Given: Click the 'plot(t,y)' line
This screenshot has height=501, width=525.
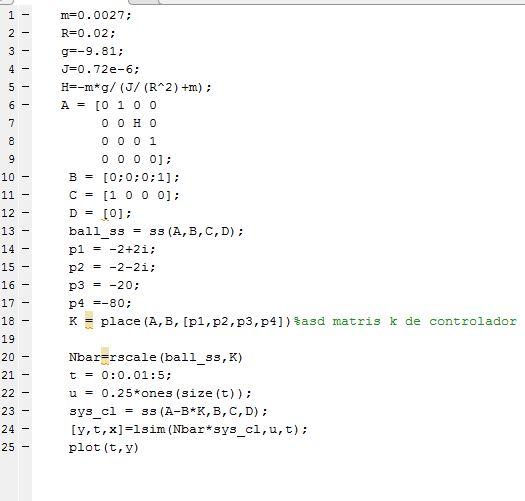Looking at the screenshot, I should click(x=104, y=447).
